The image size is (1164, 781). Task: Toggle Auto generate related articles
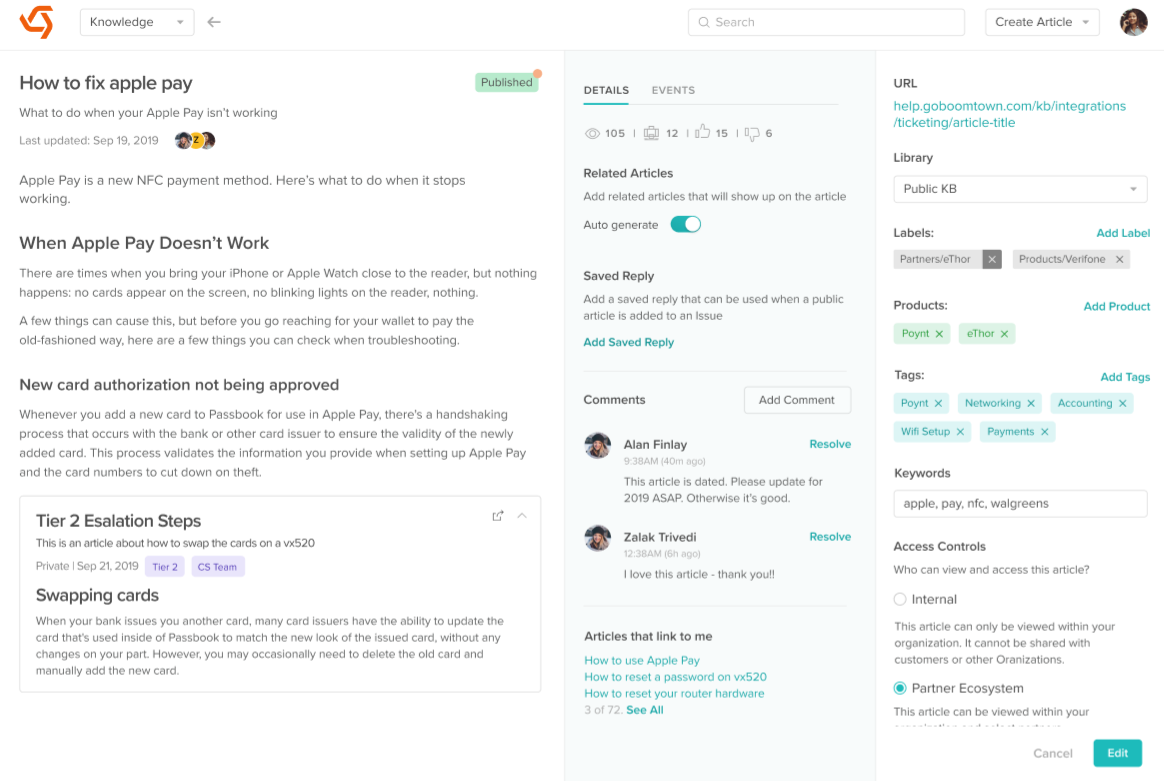coord(685,224)
